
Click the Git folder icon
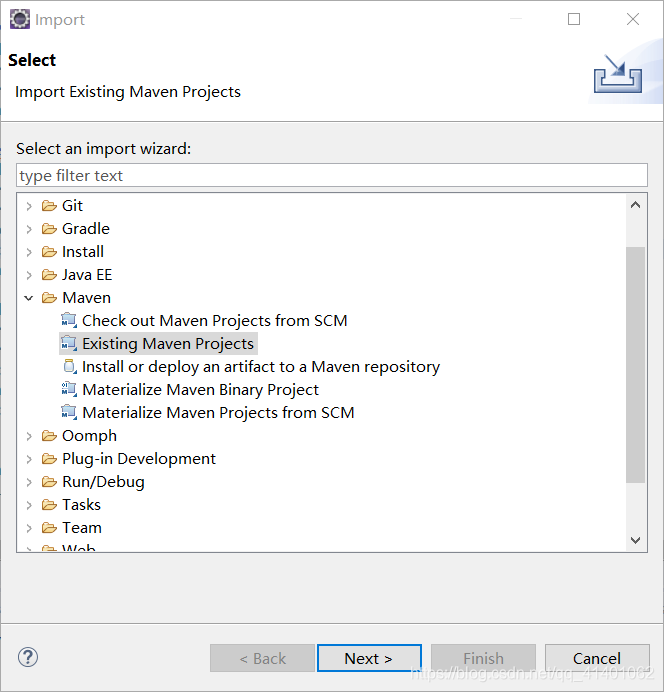coord(49,206)
